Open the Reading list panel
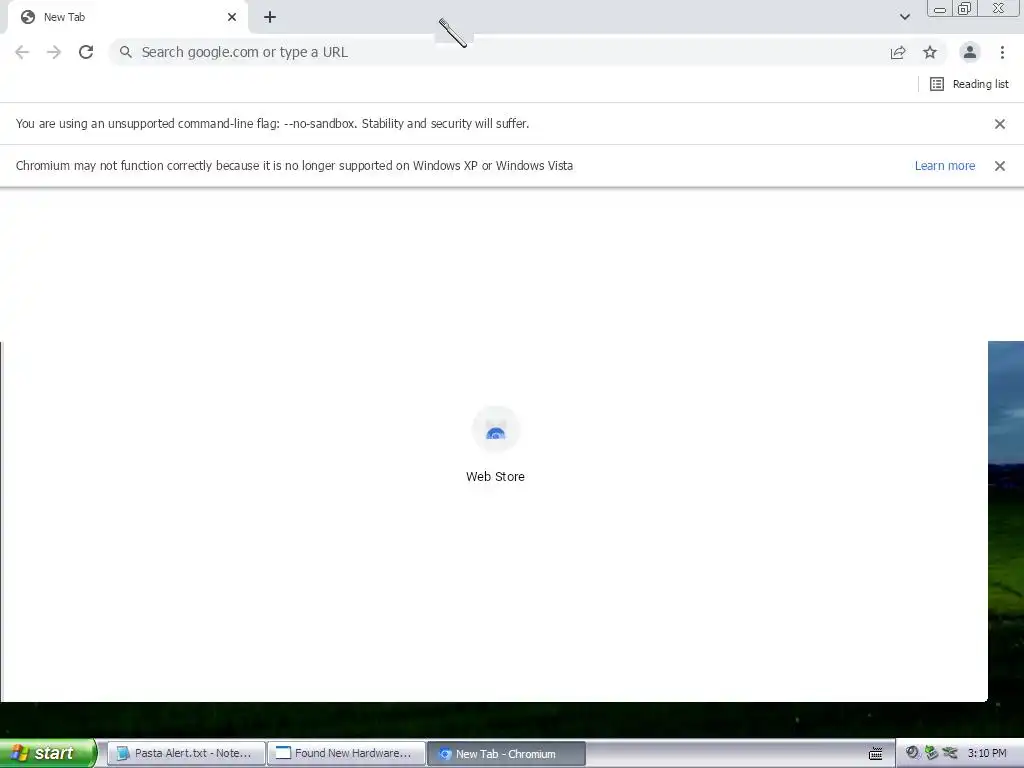The width and height of the screenshot is (1024, 768). (x=969, y=84)
